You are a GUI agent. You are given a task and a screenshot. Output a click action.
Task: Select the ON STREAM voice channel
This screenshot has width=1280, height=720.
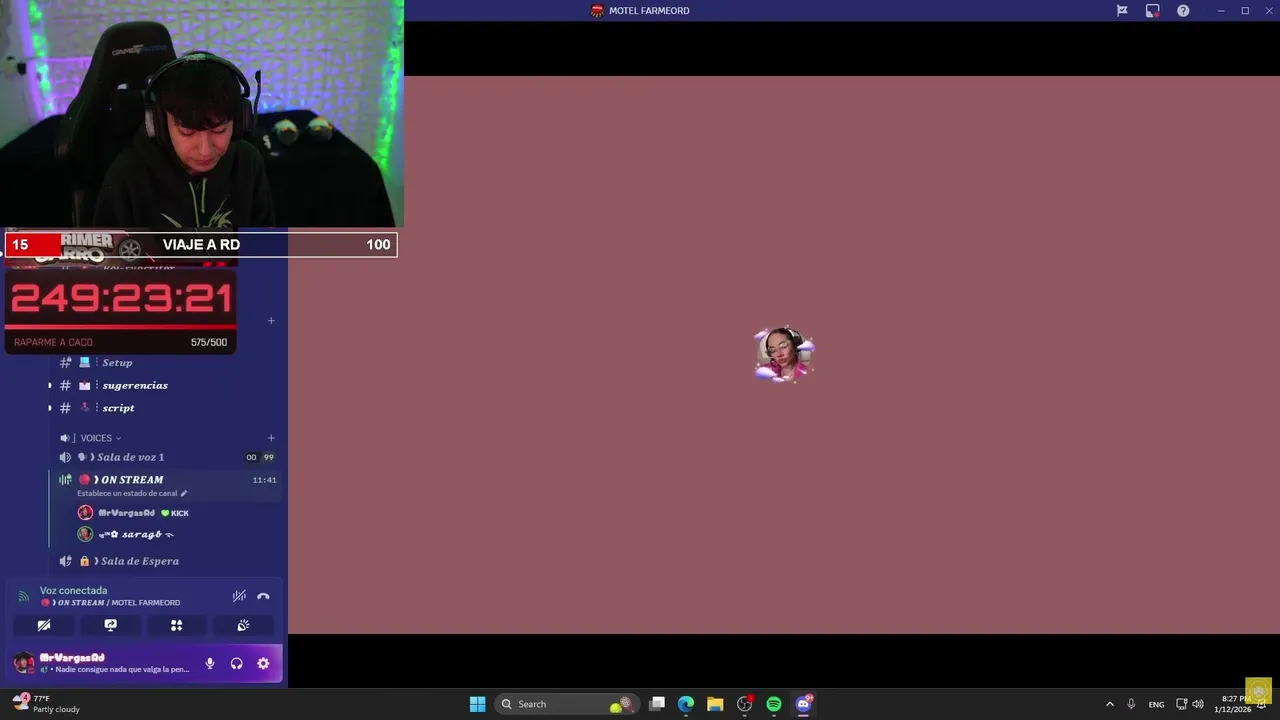click(131, 480)
